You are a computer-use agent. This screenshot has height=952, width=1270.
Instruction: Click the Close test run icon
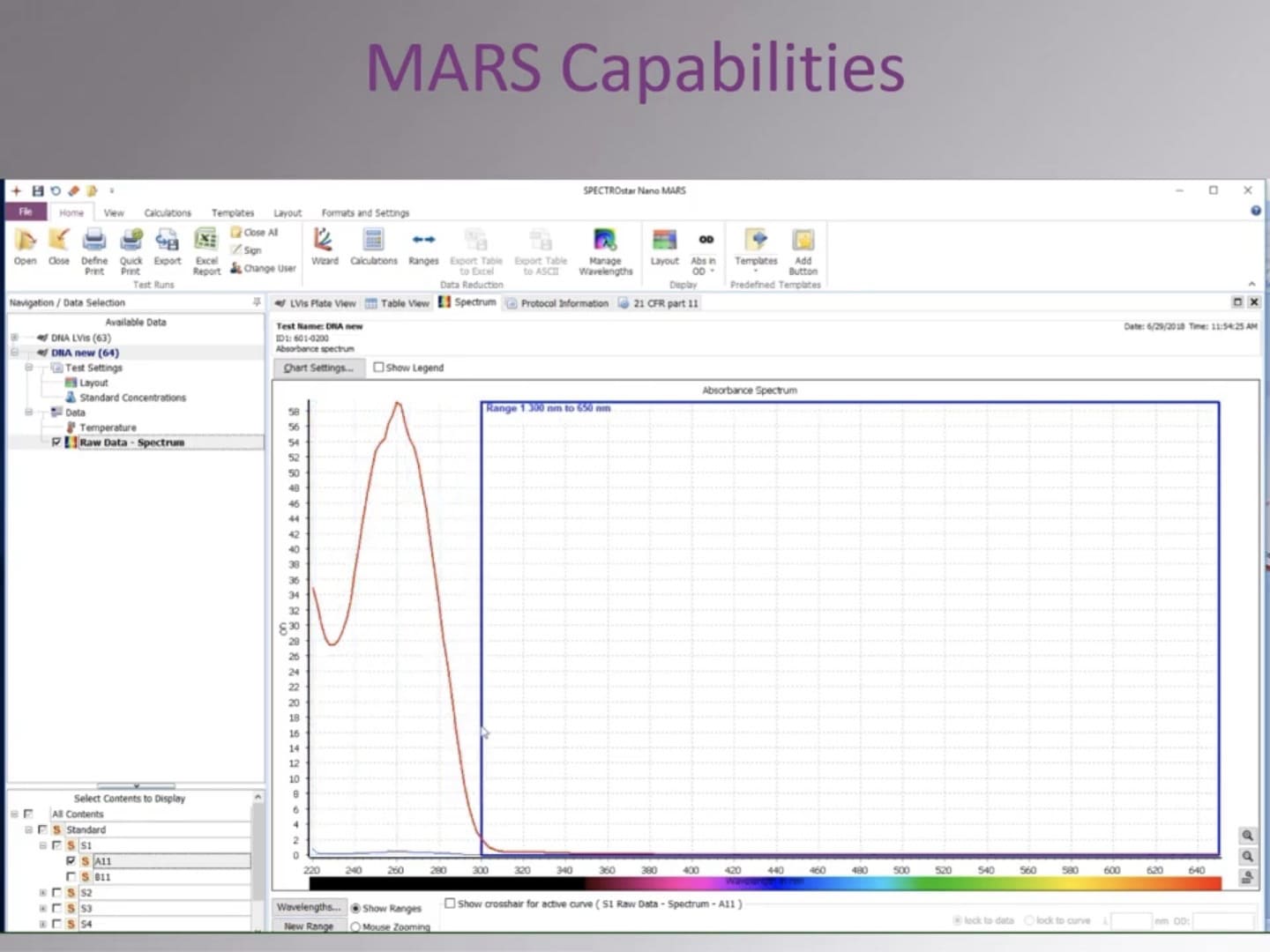[x=59, y=247]
